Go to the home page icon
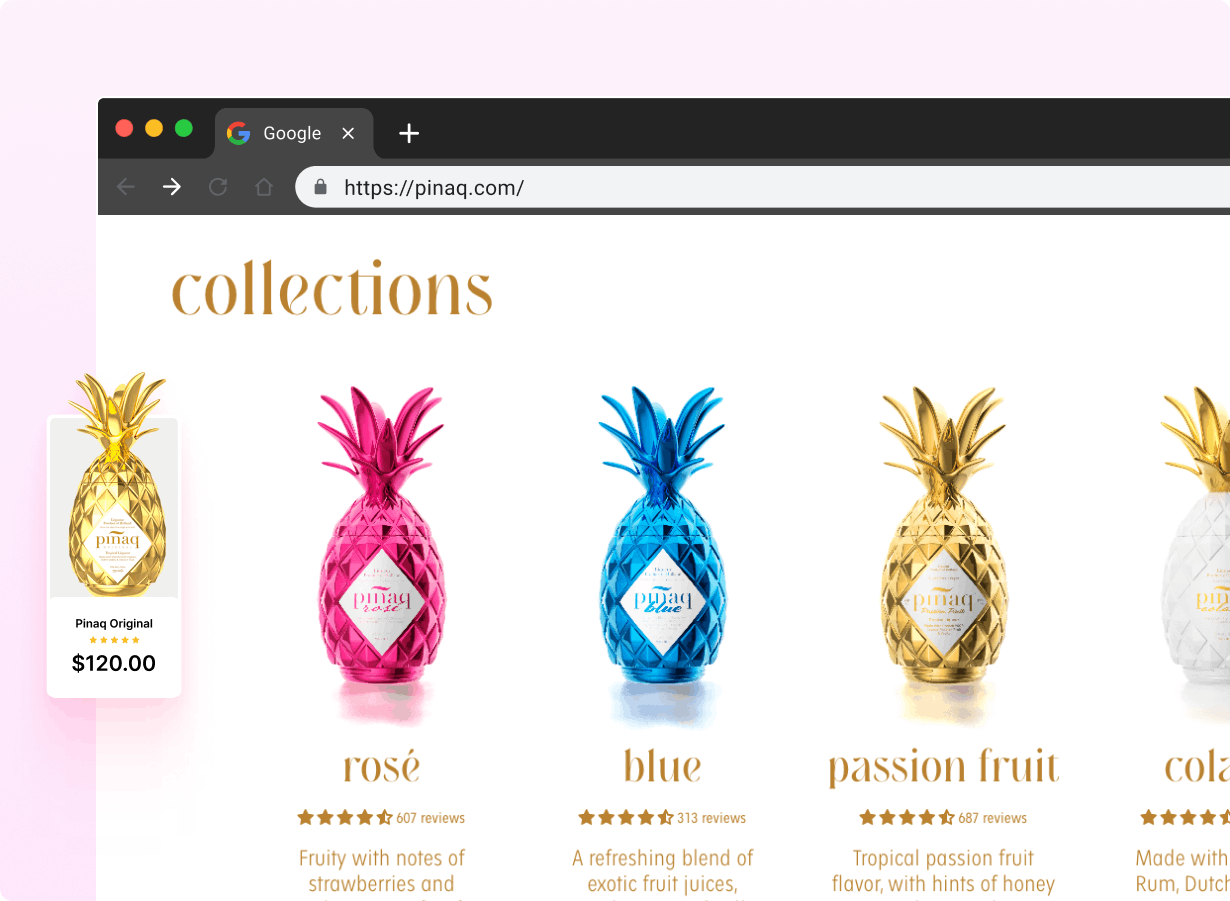Image resolution: width=1230 pixels, height=901 pixels. (x=264, y=187)
